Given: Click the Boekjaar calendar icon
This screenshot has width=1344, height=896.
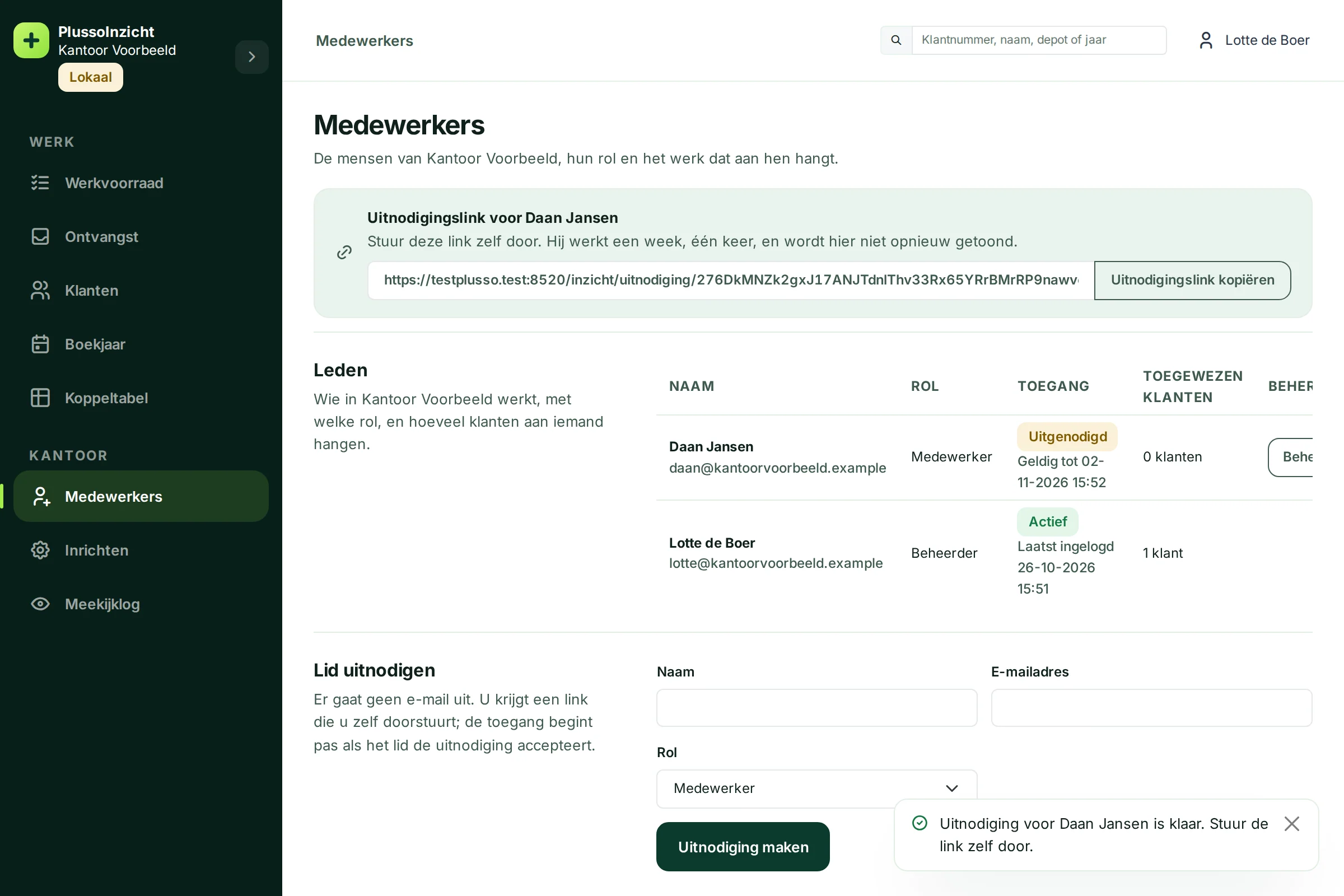Looking at the screenshot, I should (x=40, y=344).
